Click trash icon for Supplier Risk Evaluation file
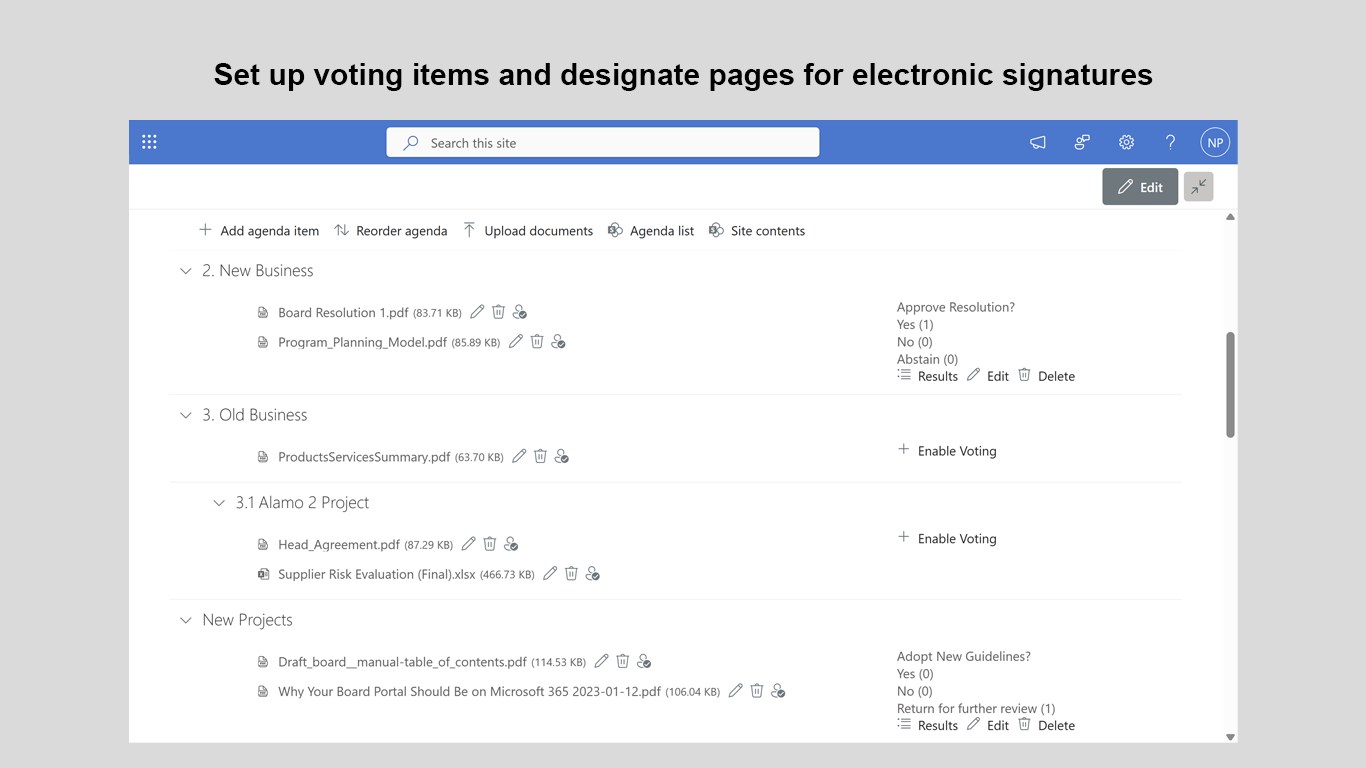The image size is (1366, 768). (571, 574)
